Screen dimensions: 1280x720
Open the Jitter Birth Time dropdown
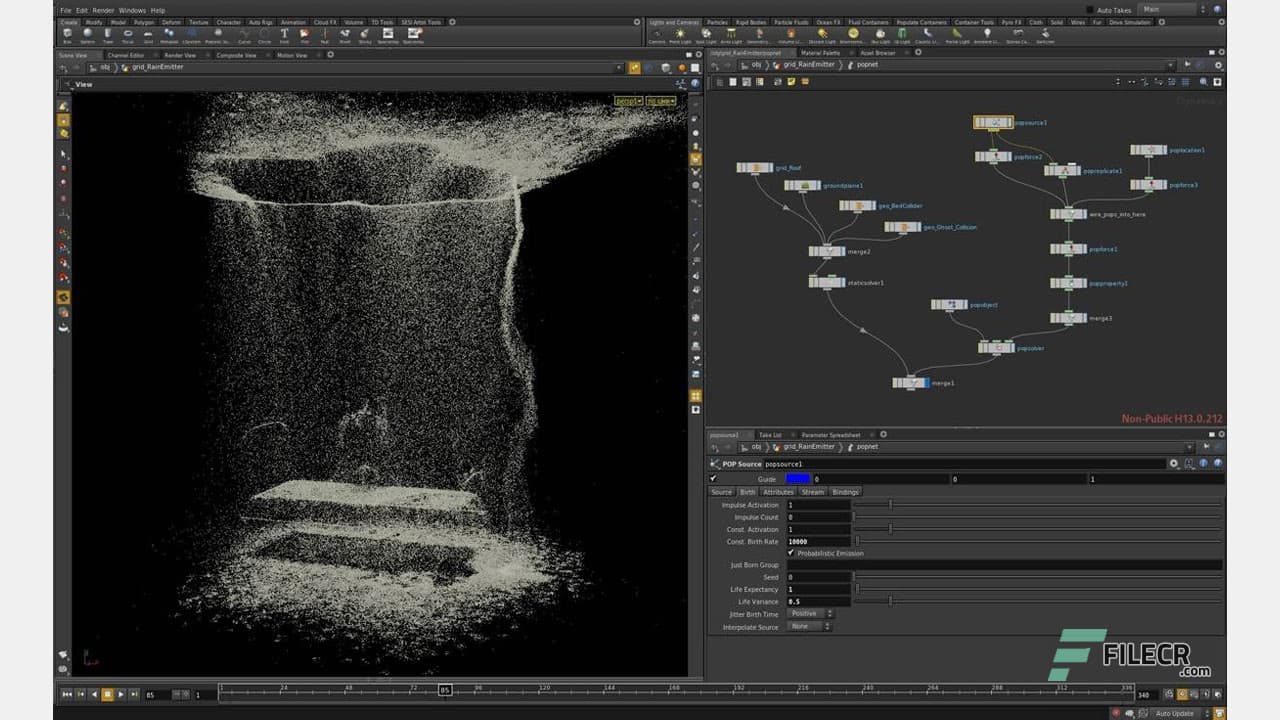(810, 613)
